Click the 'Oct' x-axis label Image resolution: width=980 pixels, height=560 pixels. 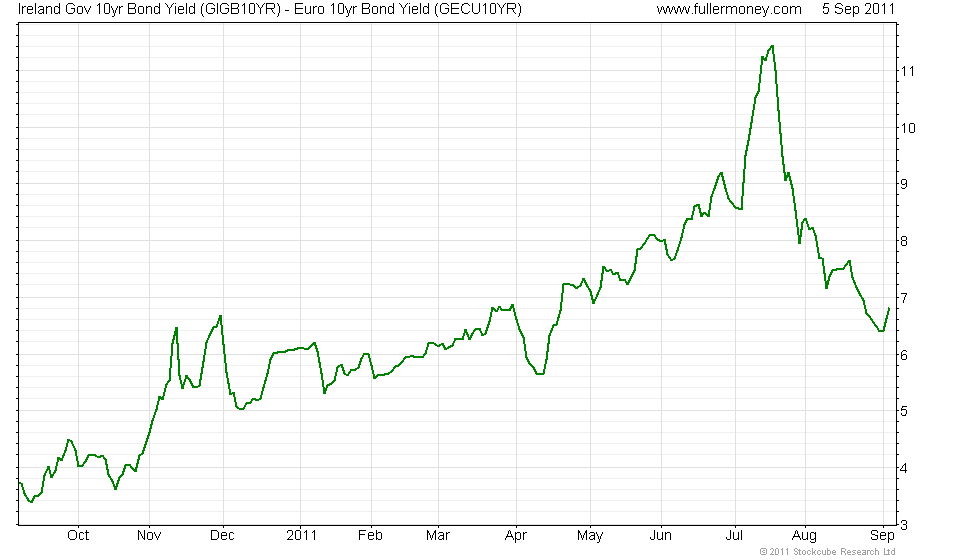[x=78, y=536]
